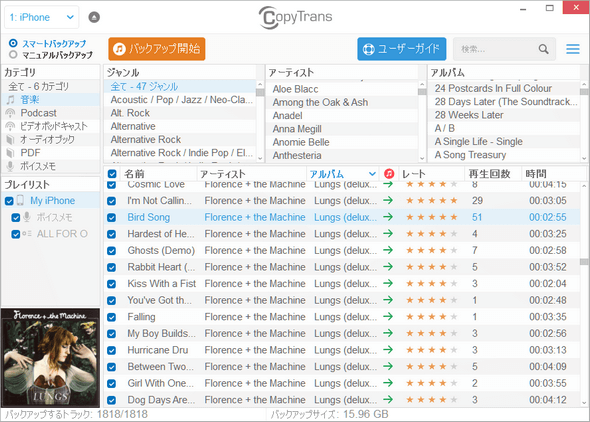Click the Podcast category icon
590x422 pixels.
tap(11, 113)
